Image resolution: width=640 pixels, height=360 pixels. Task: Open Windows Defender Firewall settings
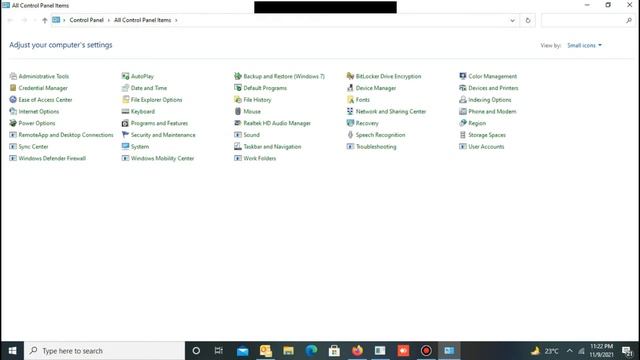52,158
